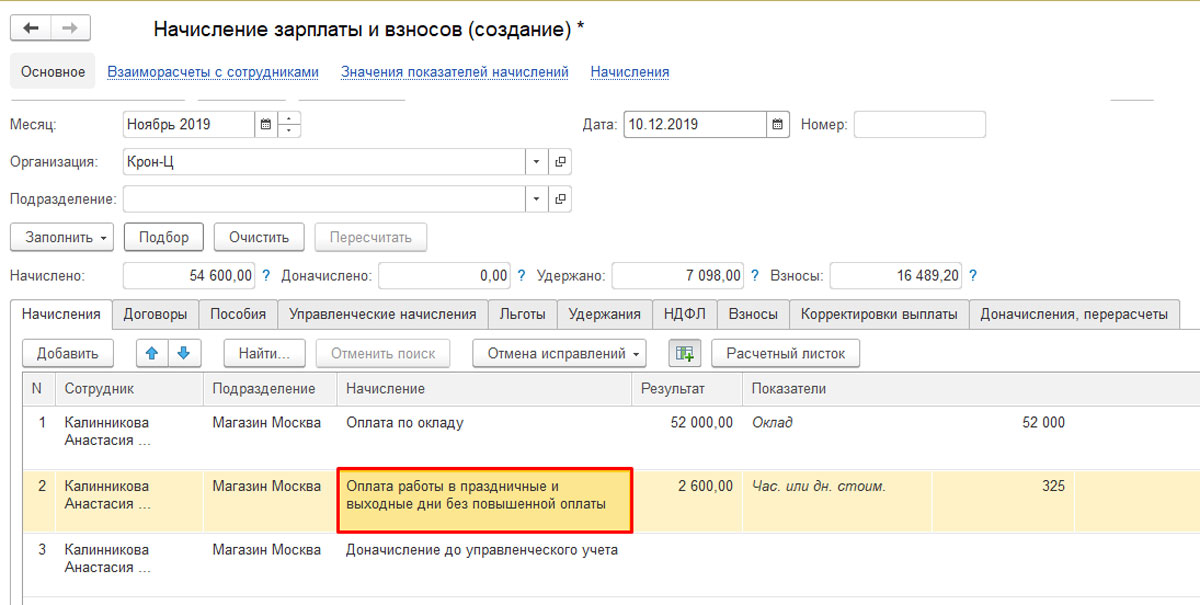
Task: Click the Номер input field
Action: click(x=919, y=125)
